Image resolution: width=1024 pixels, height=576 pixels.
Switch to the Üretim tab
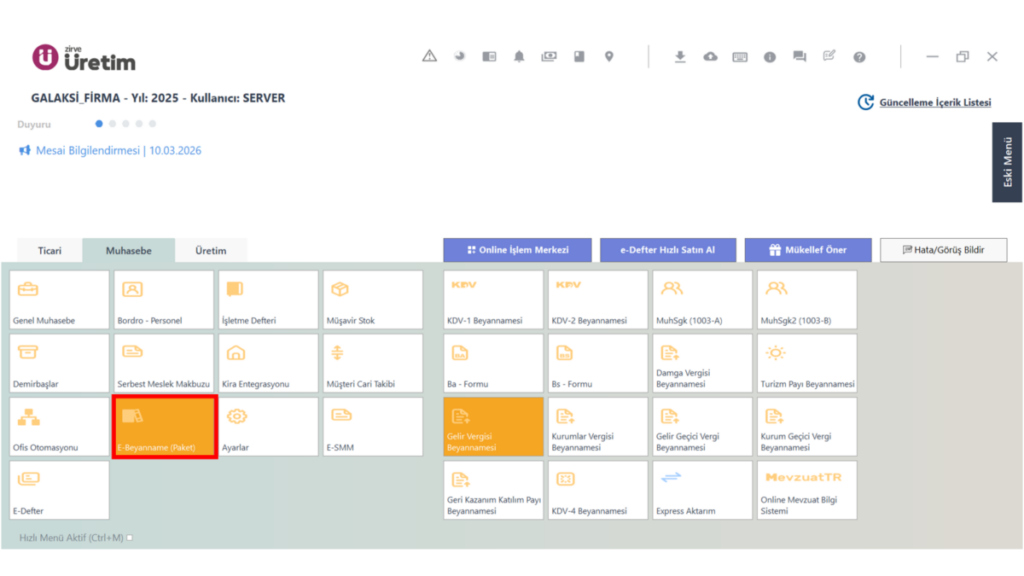[210, 251]
